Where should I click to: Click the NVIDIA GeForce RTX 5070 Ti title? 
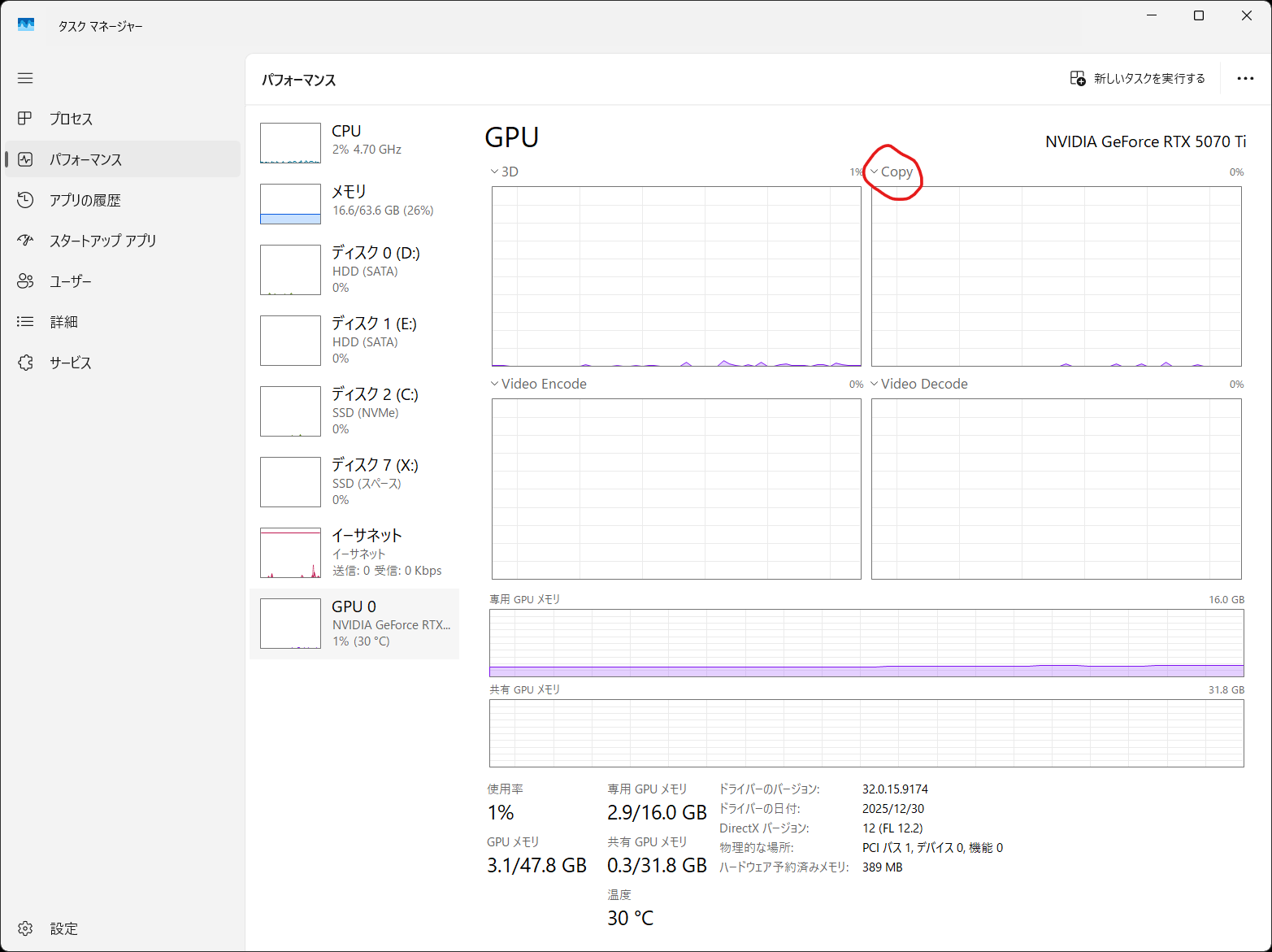click(1145, 141)
